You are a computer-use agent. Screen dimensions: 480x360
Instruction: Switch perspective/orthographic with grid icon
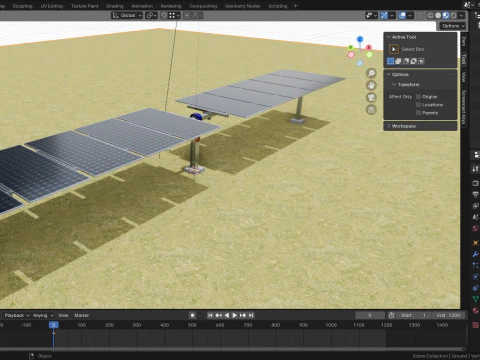pyautogui.click(x=371, y=110)
